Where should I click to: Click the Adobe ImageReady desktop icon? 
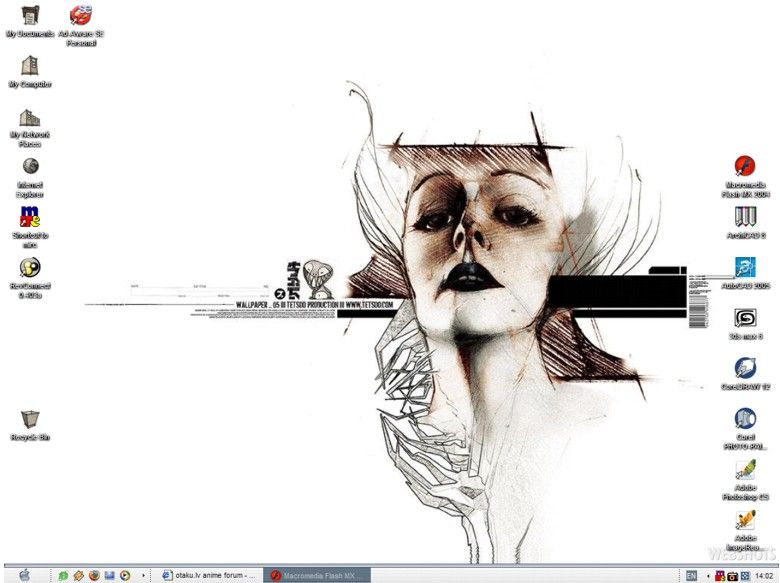click(745, 530)
